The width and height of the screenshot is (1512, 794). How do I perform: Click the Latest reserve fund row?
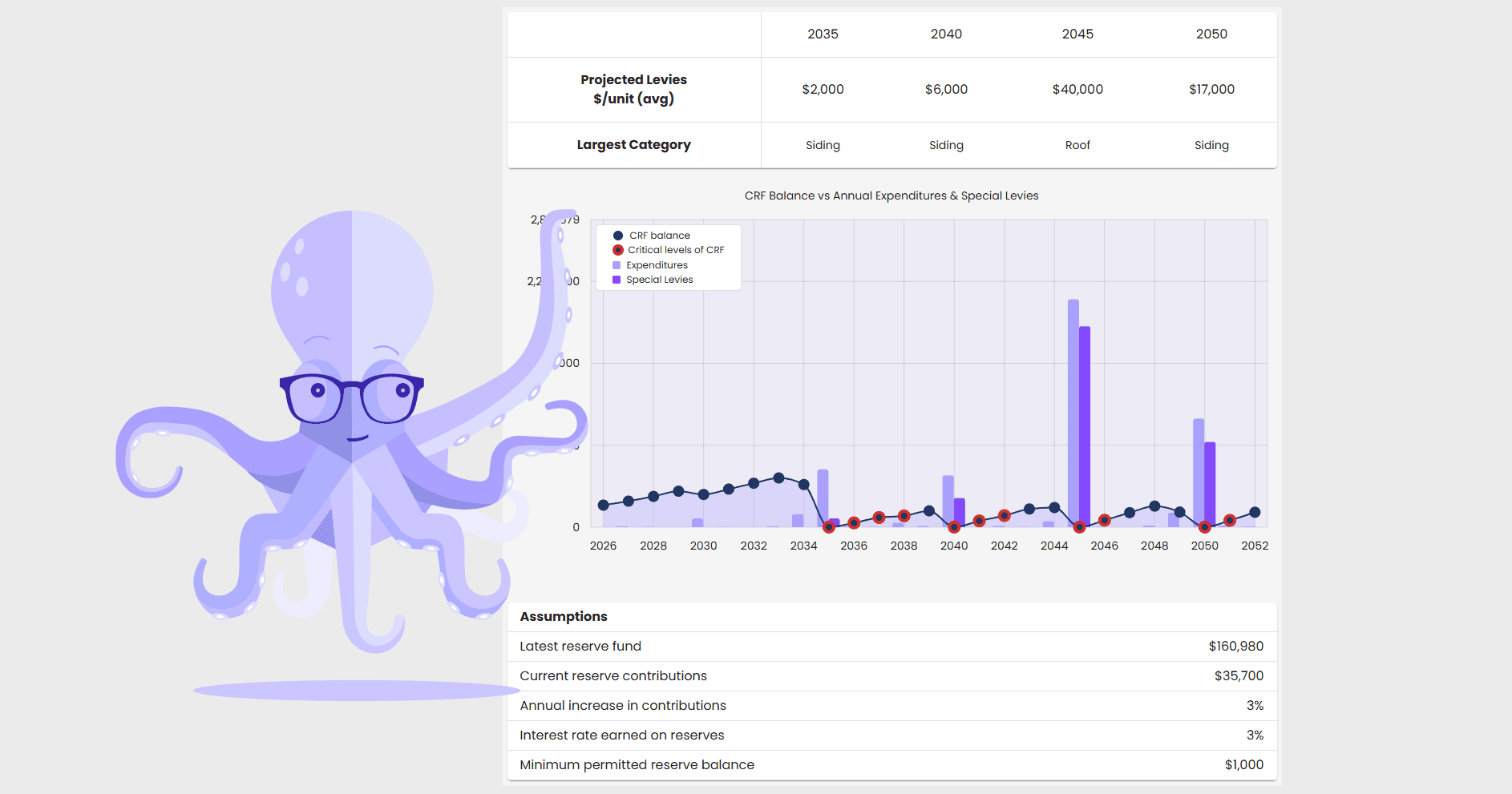click(891, 647)
